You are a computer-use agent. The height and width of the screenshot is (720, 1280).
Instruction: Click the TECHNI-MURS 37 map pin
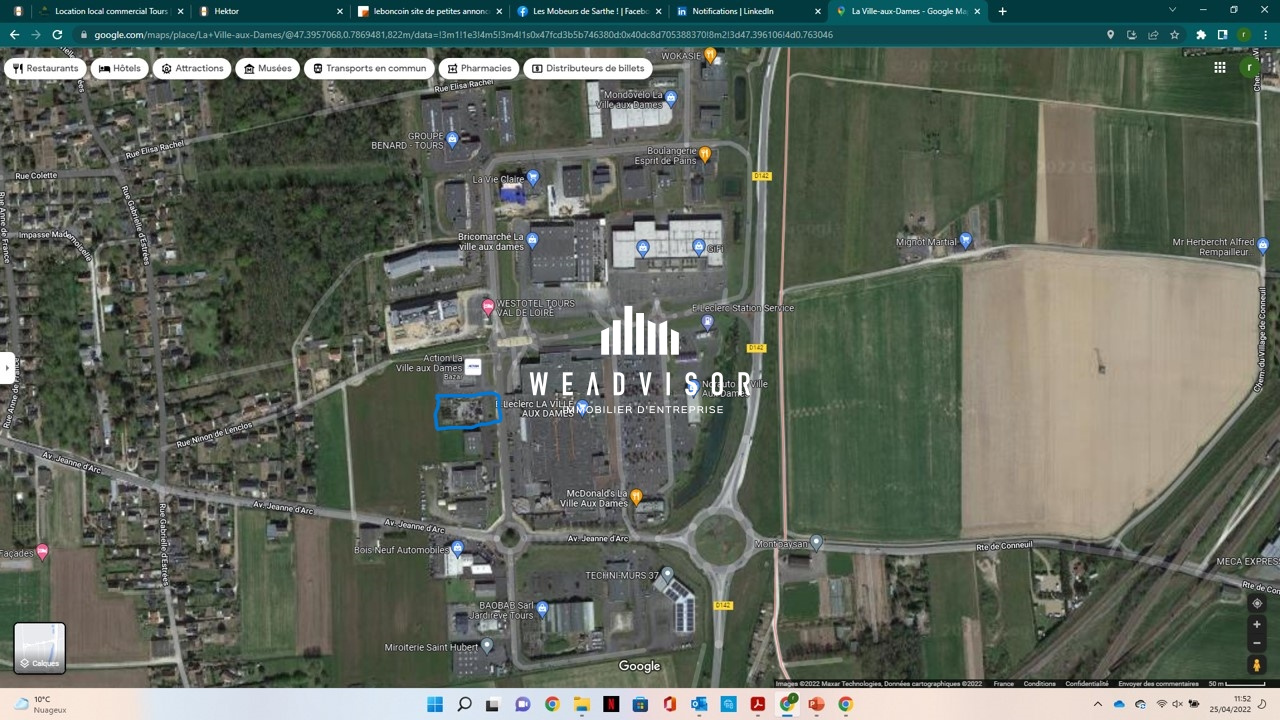(x=668, y=575)
